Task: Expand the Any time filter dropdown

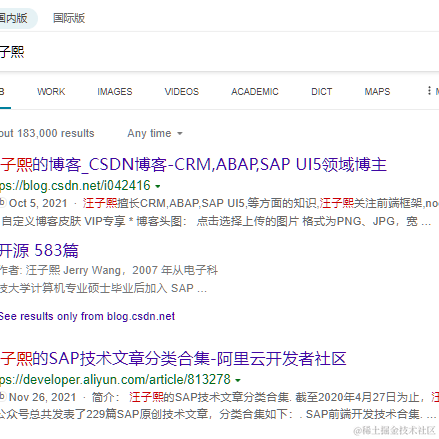Action: coord(155,133)
